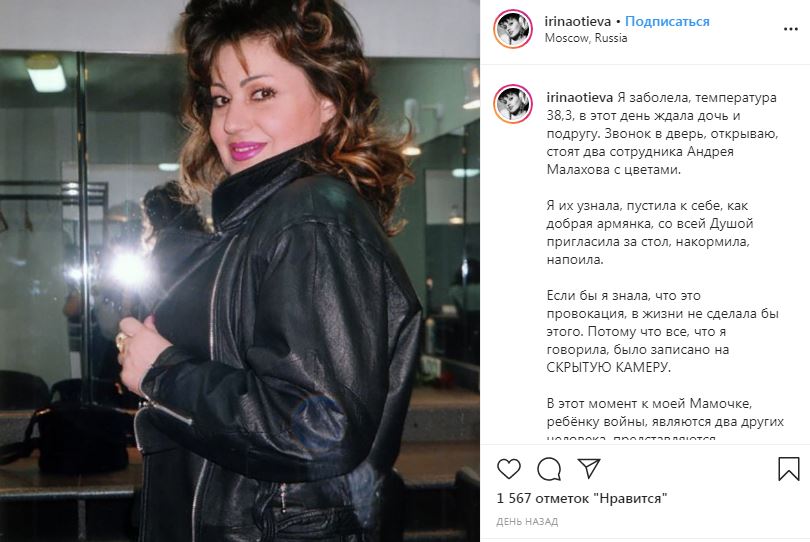Open comments via the speech bubble icon

pyautogui.click(x=549, y=469)
